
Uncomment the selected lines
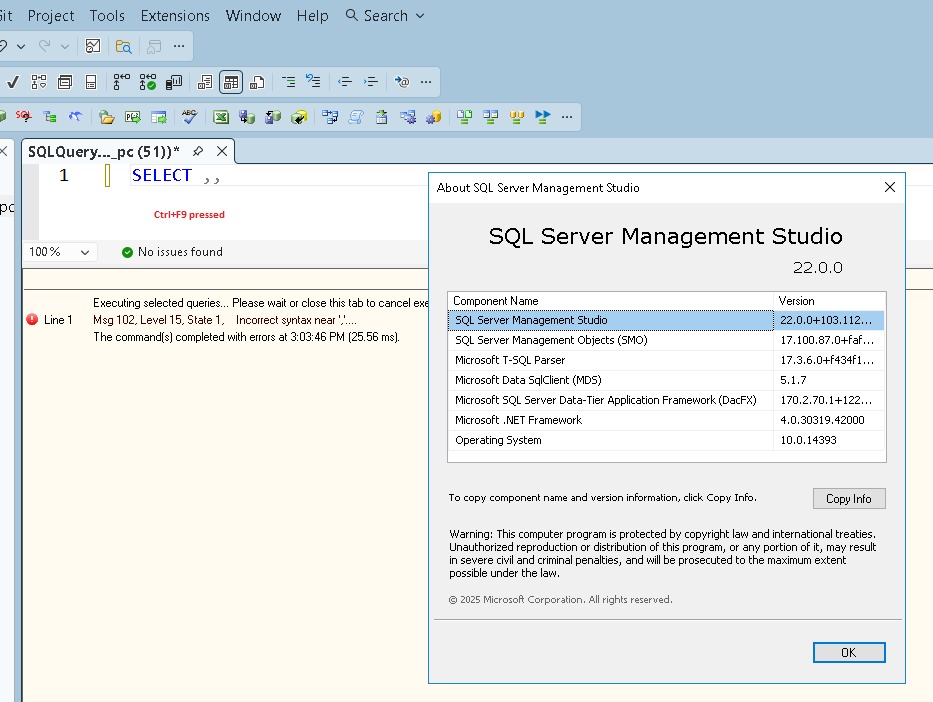pyautogui.click(x=313, y=82)
